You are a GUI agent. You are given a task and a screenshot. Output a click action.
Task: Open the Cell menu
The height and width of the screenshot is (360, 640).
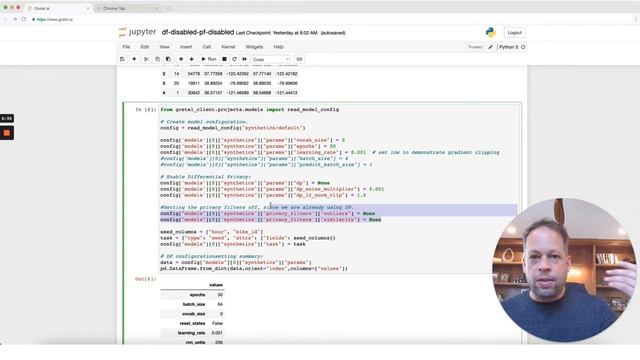207,47
